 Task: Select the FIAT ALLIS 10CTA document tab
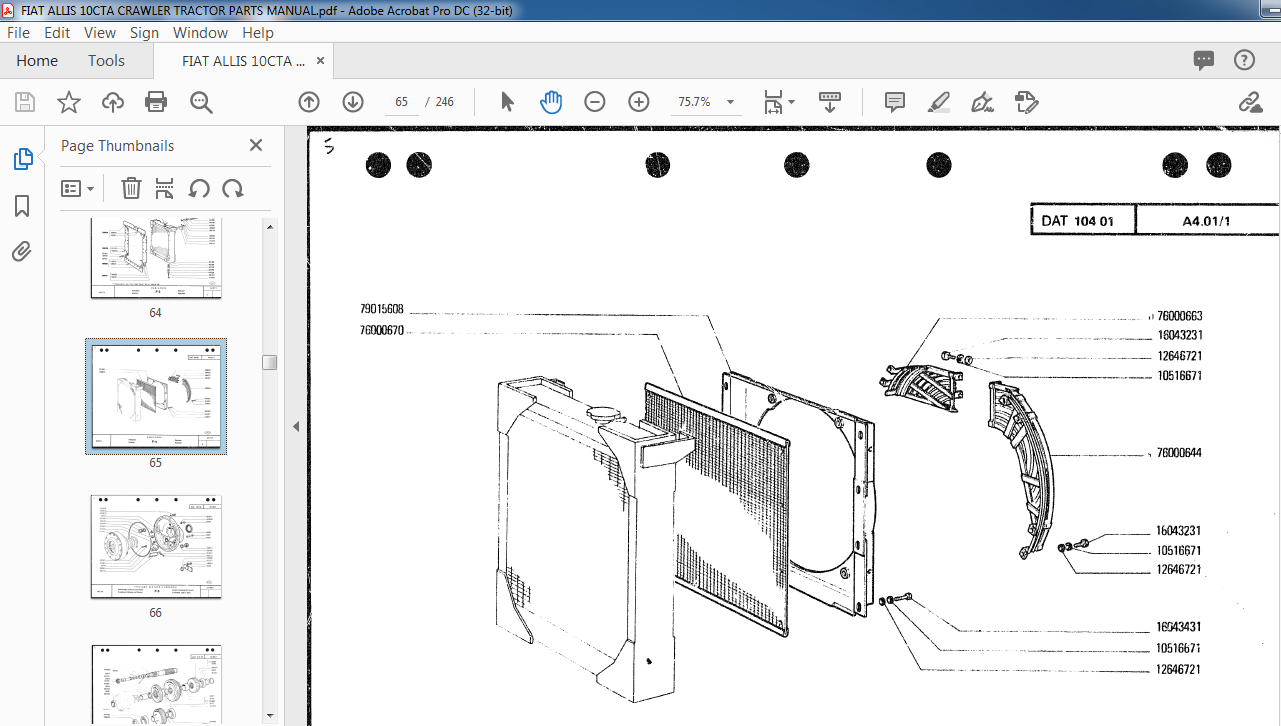pyautogui.click(x=244, y=61)
